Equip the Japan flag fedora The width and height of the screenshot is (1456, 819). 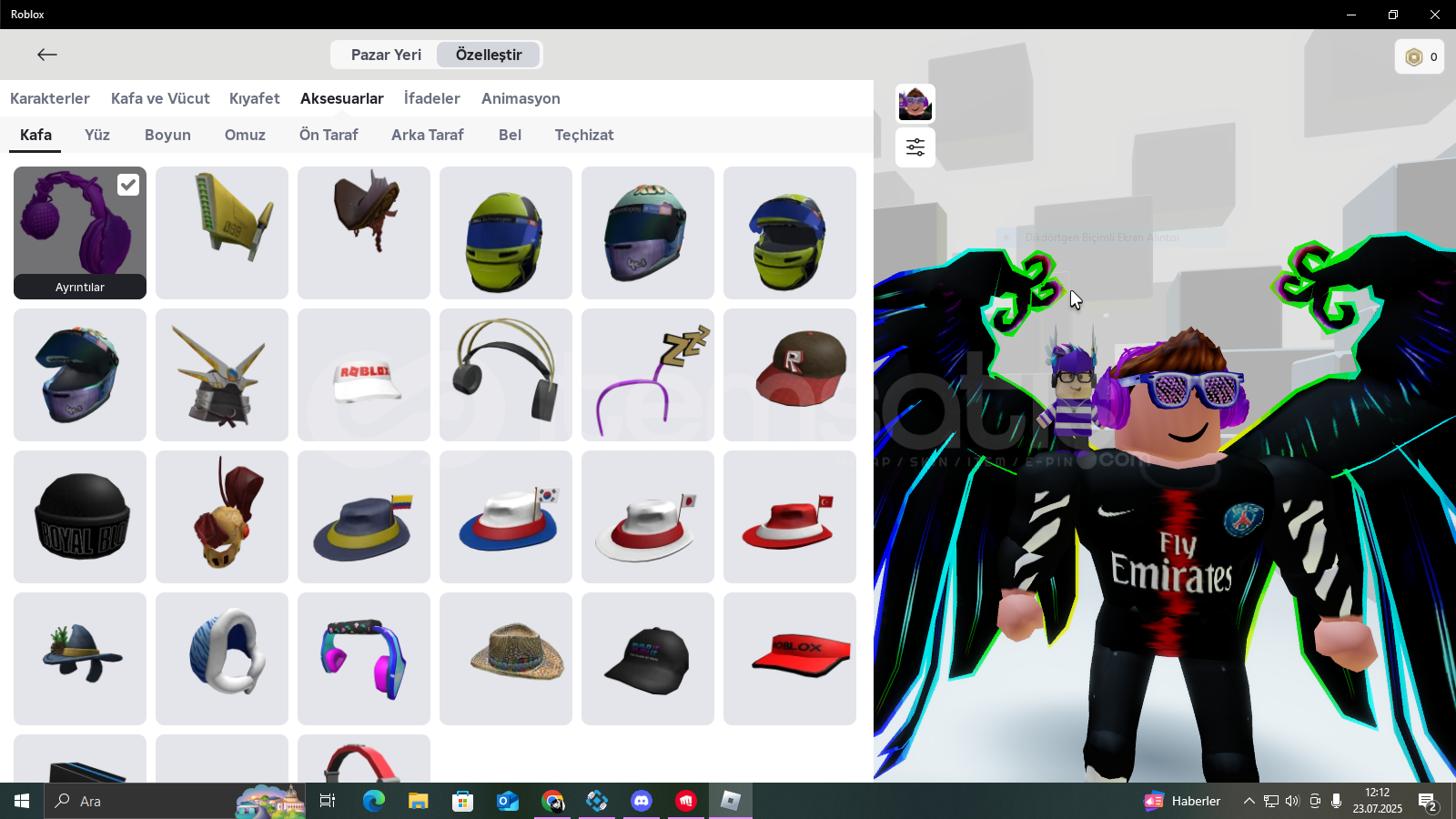coord(648,517)
